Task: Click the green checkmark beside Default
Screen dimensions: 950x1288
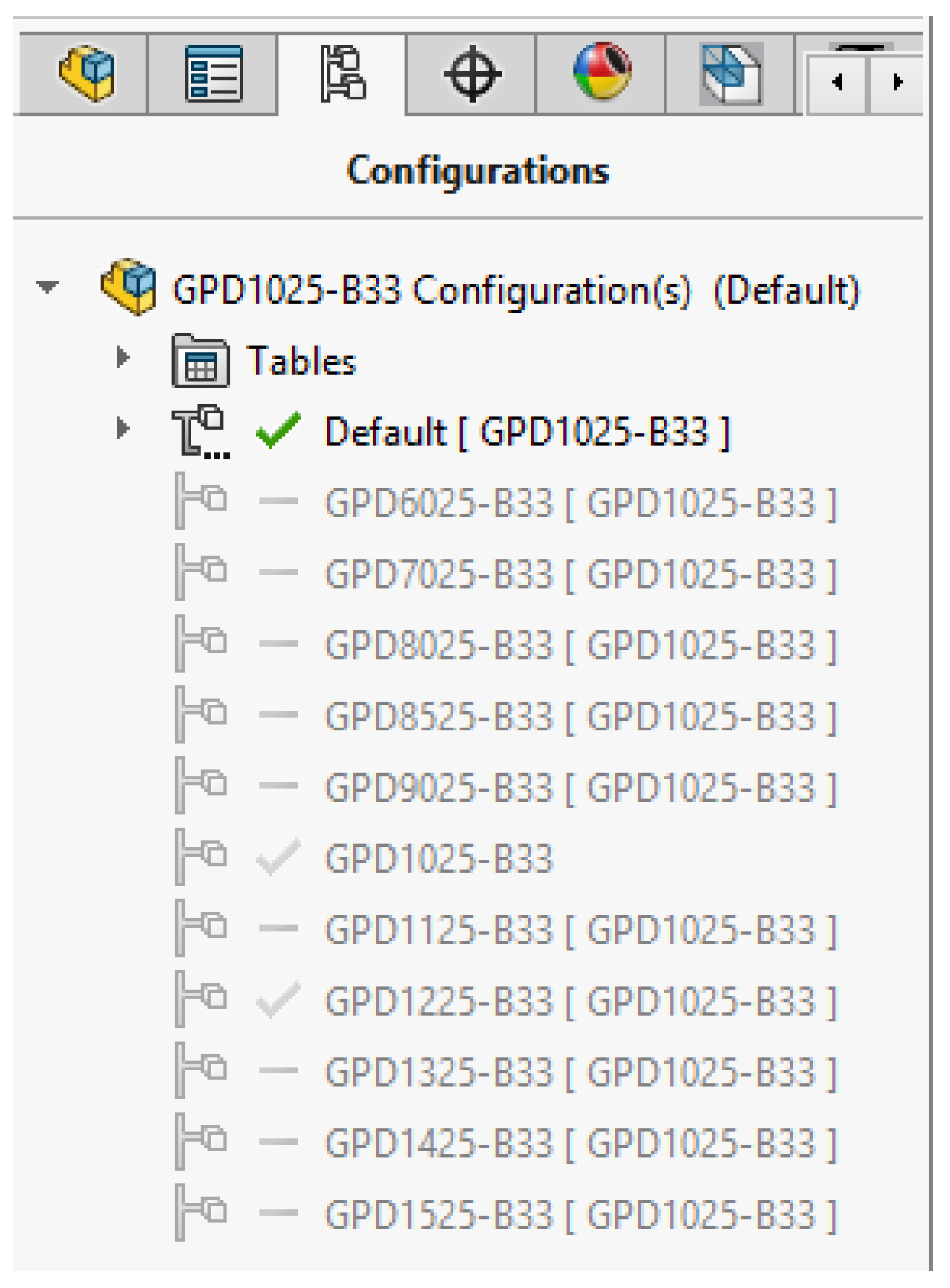Action: [278, 431]
